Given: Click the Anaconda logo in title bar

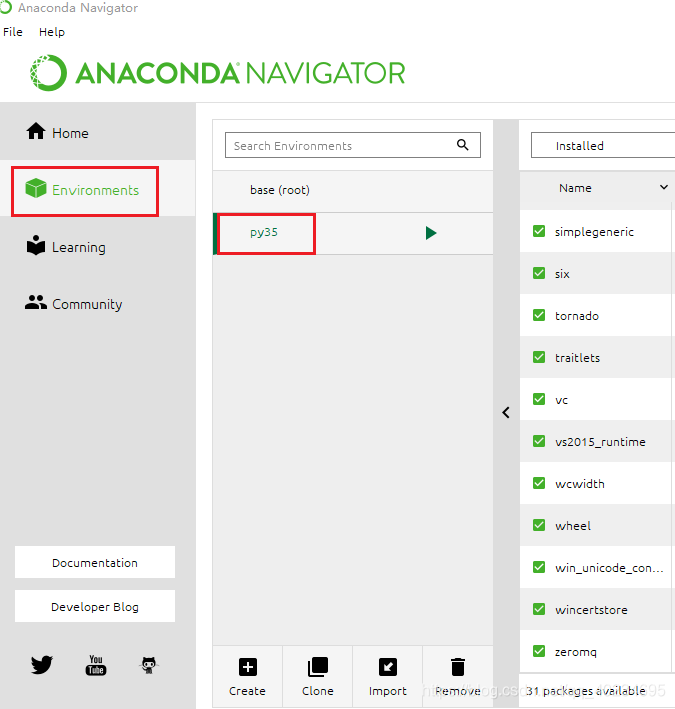Looking at the screenshot, I should (x=5, y=7).
